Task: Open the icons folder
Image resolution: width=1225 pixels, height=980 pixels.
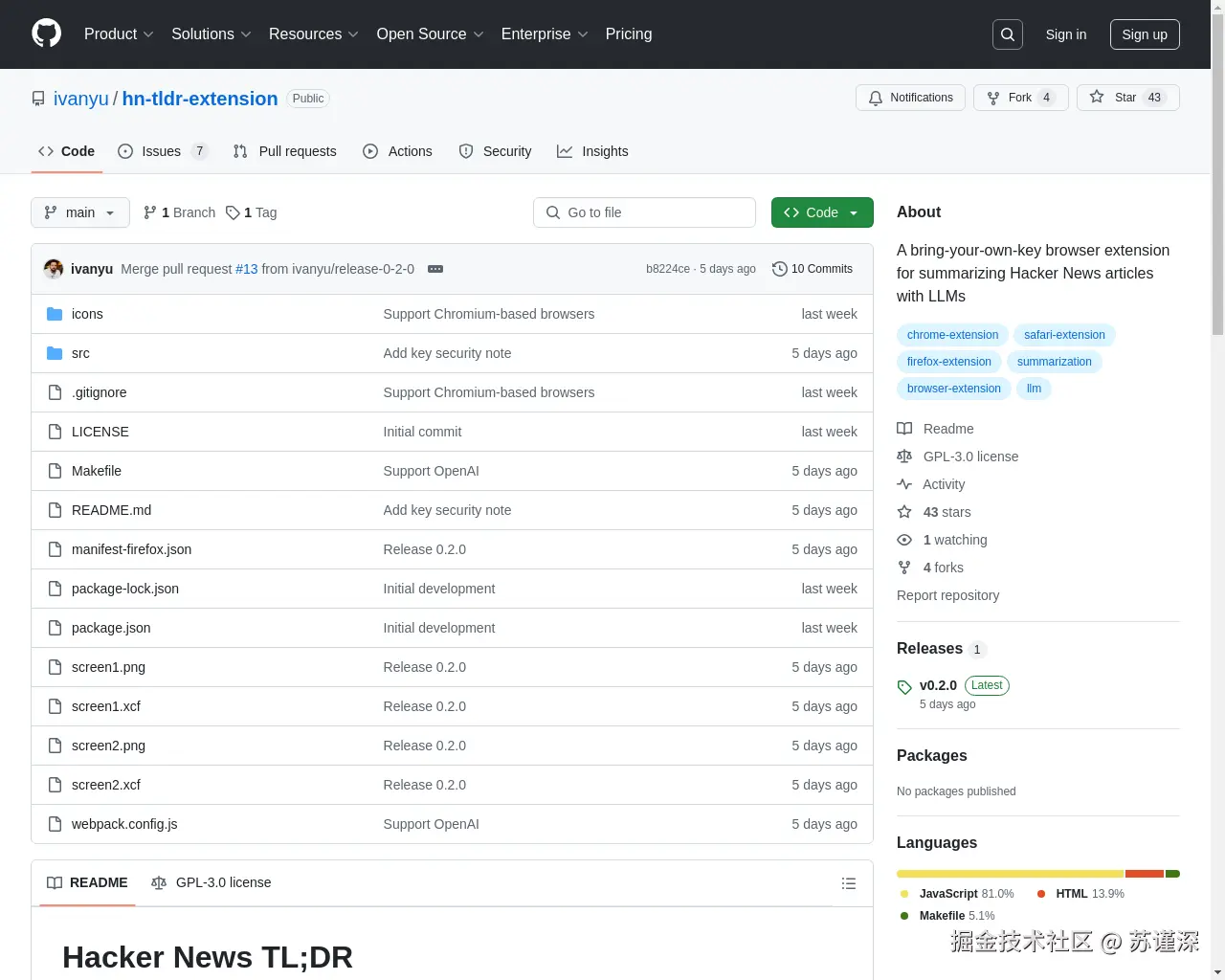Action: click(x=87, y=314)
